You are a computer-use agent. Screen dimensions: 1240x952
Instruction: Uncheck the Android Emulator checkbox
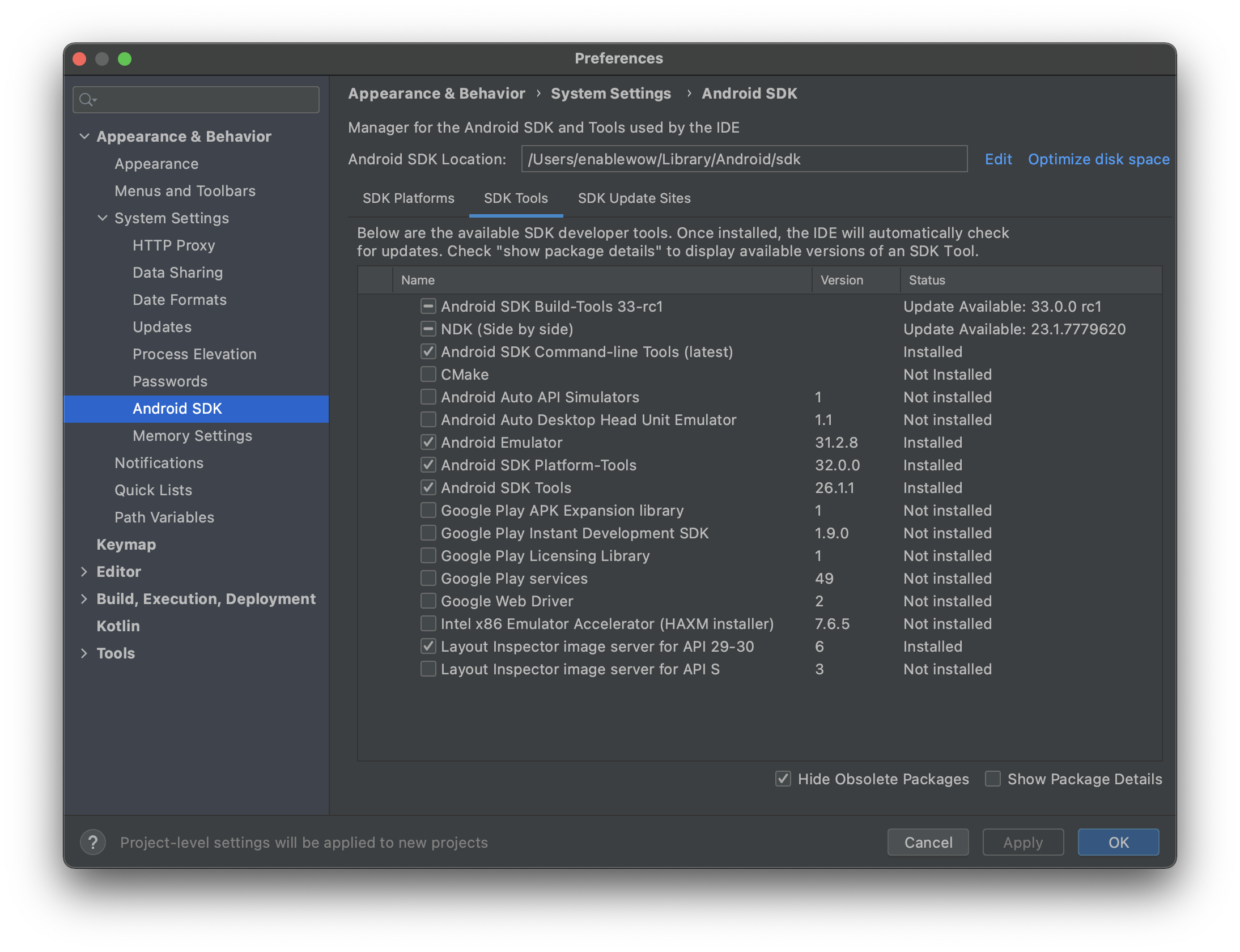pos(428,443)
